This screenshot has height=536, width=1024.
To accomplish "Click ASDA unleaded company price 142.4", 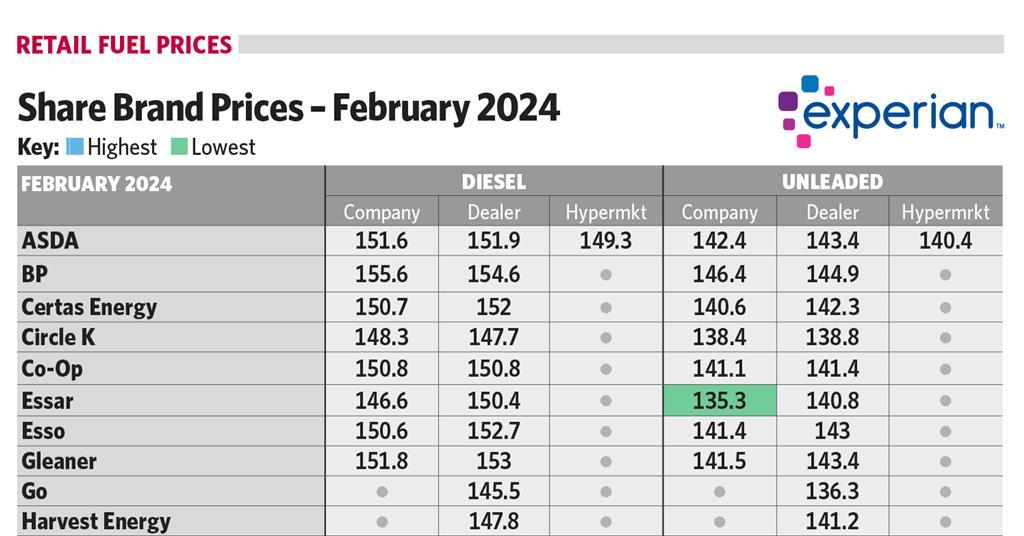I will [x=719, y=241].
